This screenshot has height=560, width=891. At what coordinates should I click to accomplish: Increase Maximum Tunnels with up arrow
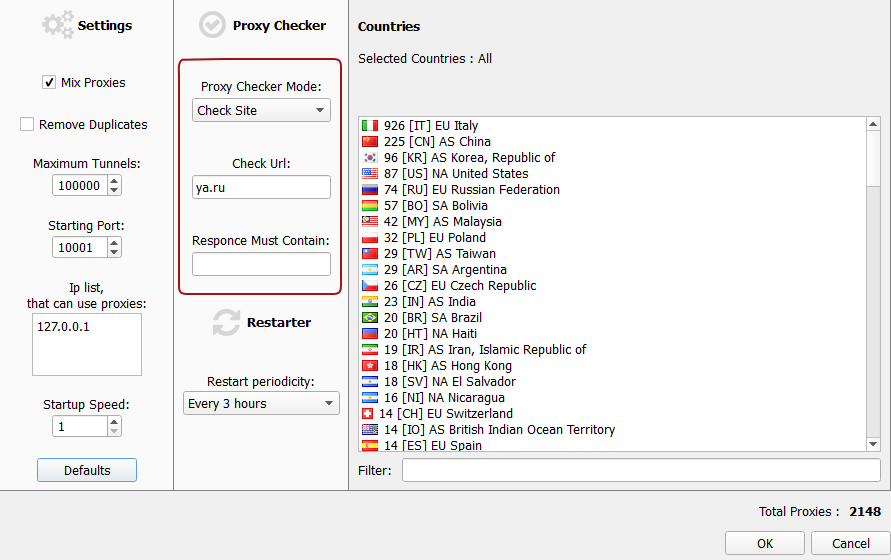click(x=114, y=181)
